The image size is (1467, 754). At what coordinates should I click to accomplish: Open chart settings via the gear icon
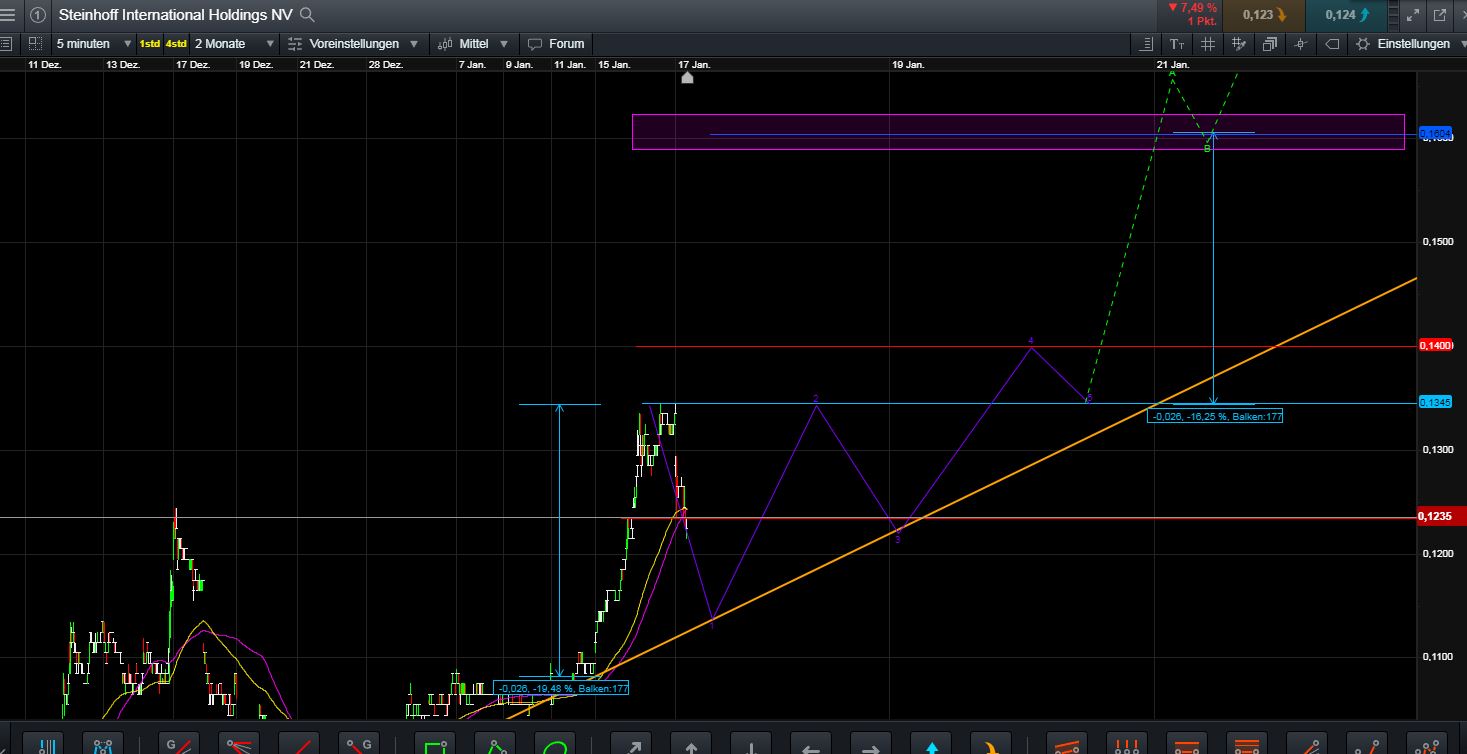[1363, 43]
